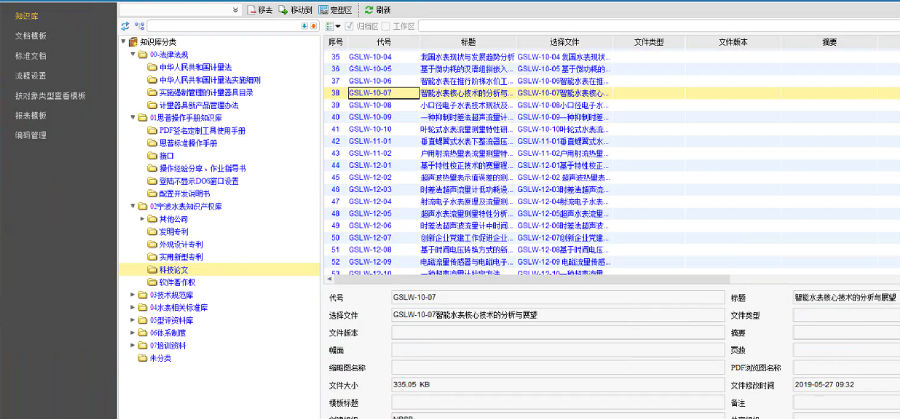The width and height of the screenshot is (900, 419).
Task: Collapse the 00-法律法规 tree node
Action: pyautogui.click(x=135, y=54)
